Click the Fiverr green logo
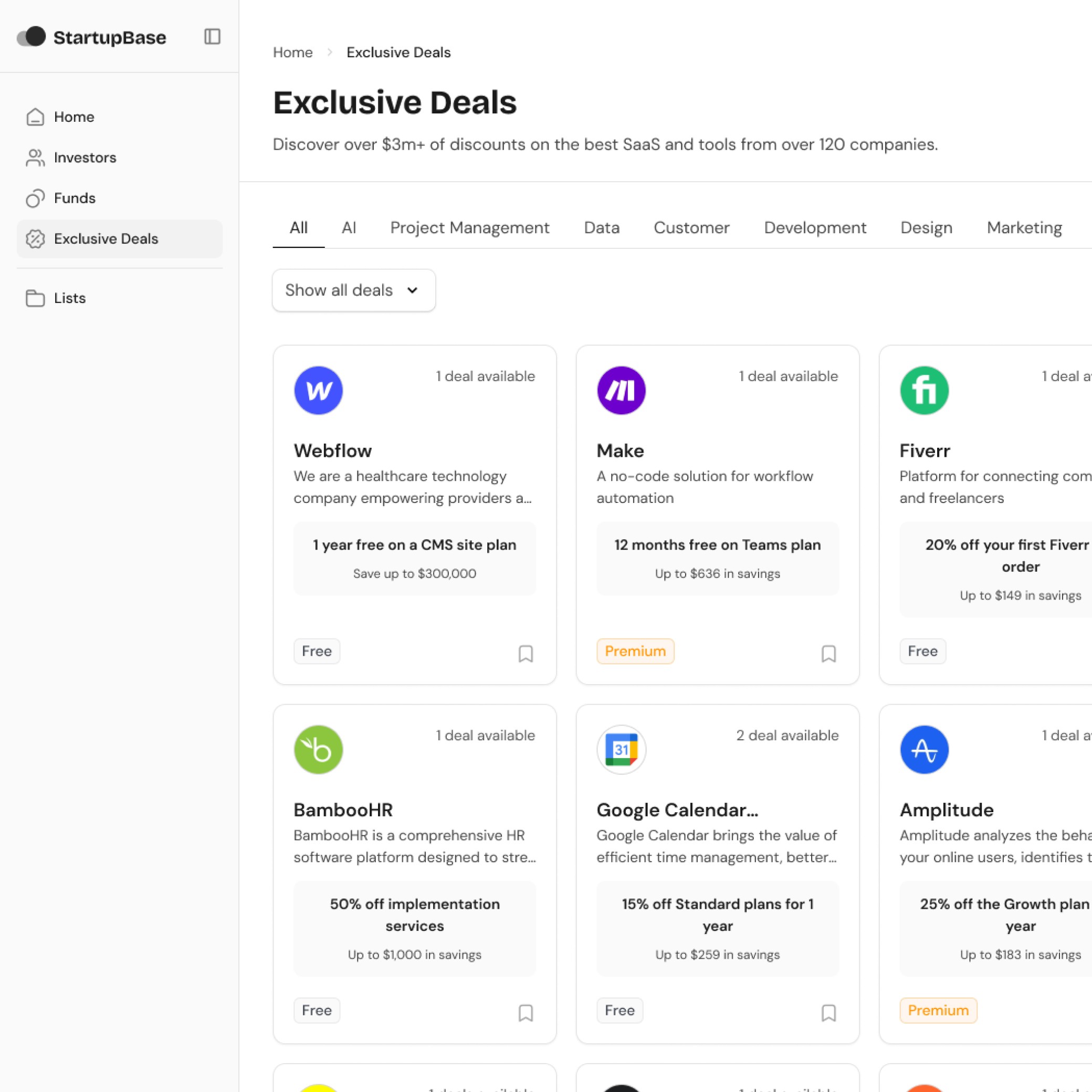 [924, 390]
